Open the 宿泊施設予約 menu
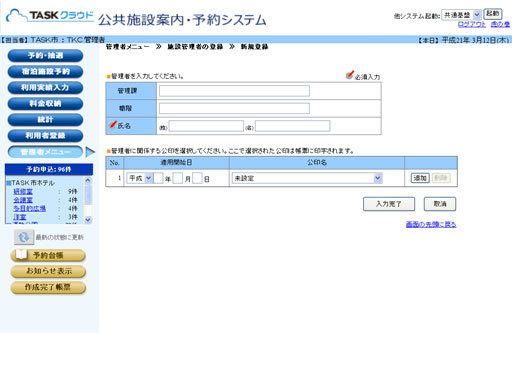Image resolution: width=512 pixels, height=384 pixels. point(45,72)
